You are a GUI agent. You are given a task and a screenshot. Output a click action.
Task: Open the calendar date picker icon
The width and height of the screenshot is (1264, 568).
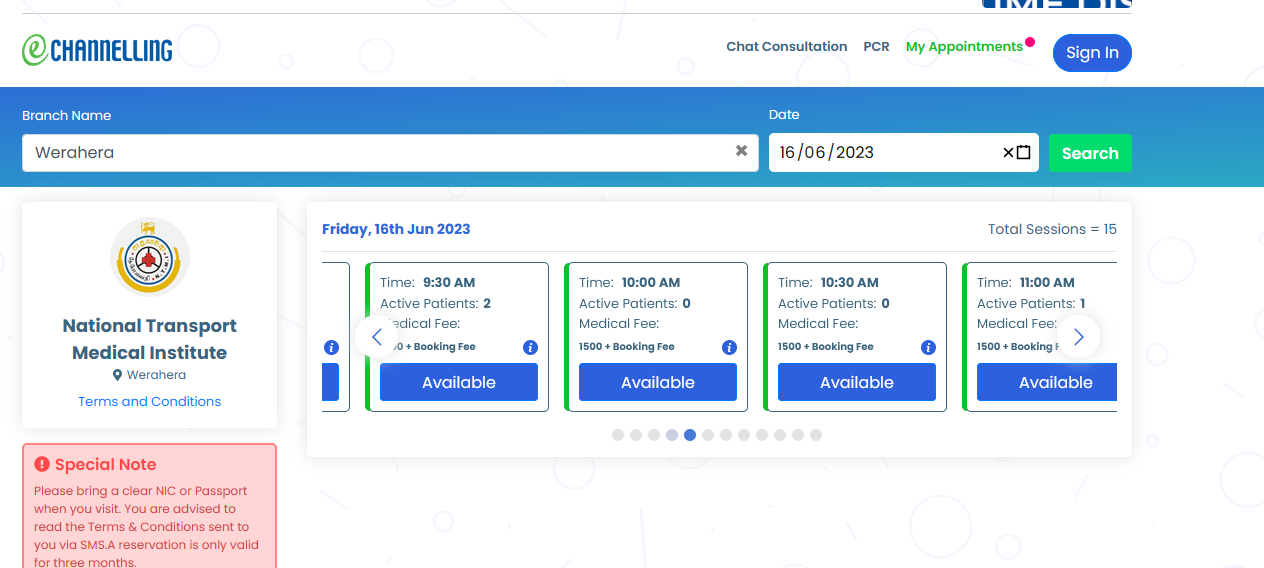tap(1023, 153)
